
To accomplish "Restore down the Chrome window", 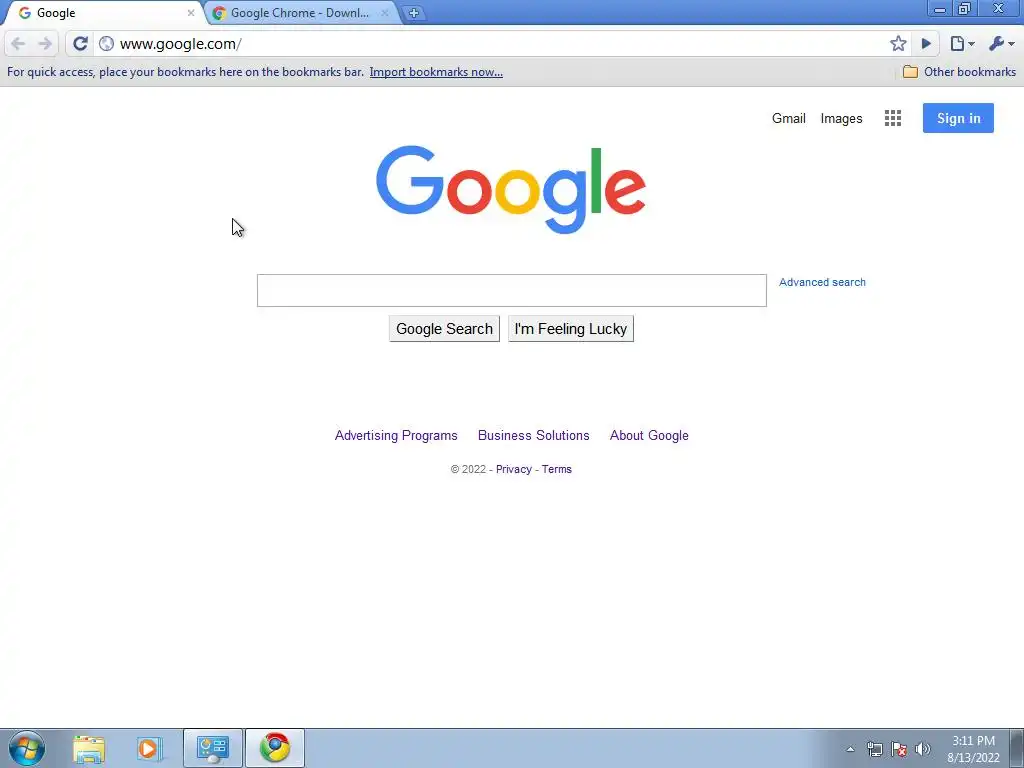I will (965, 9).
